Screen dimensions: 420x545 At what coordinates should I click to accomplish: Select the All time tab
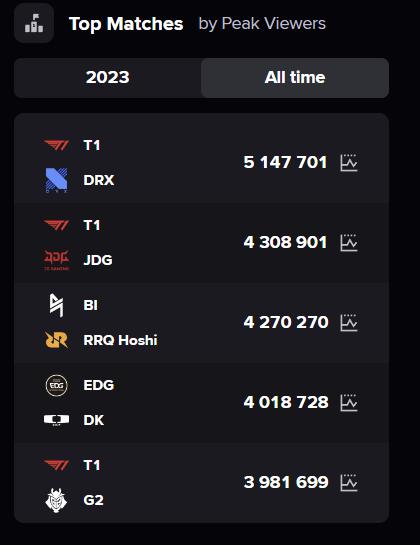click(295, 78)
